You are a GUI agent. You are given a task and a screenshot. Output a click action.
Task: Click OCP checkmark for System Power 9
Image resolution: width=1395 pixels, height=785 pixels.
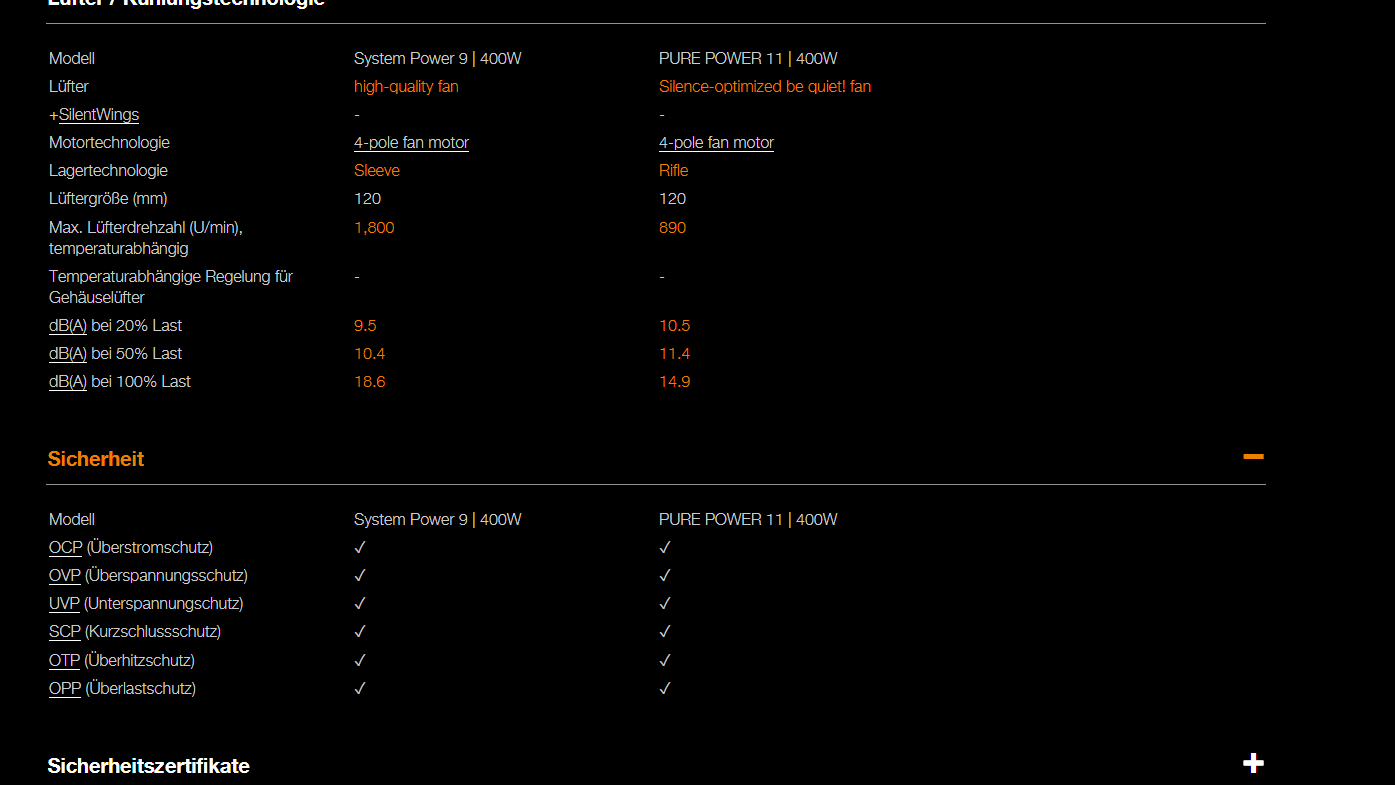point(360,548)
